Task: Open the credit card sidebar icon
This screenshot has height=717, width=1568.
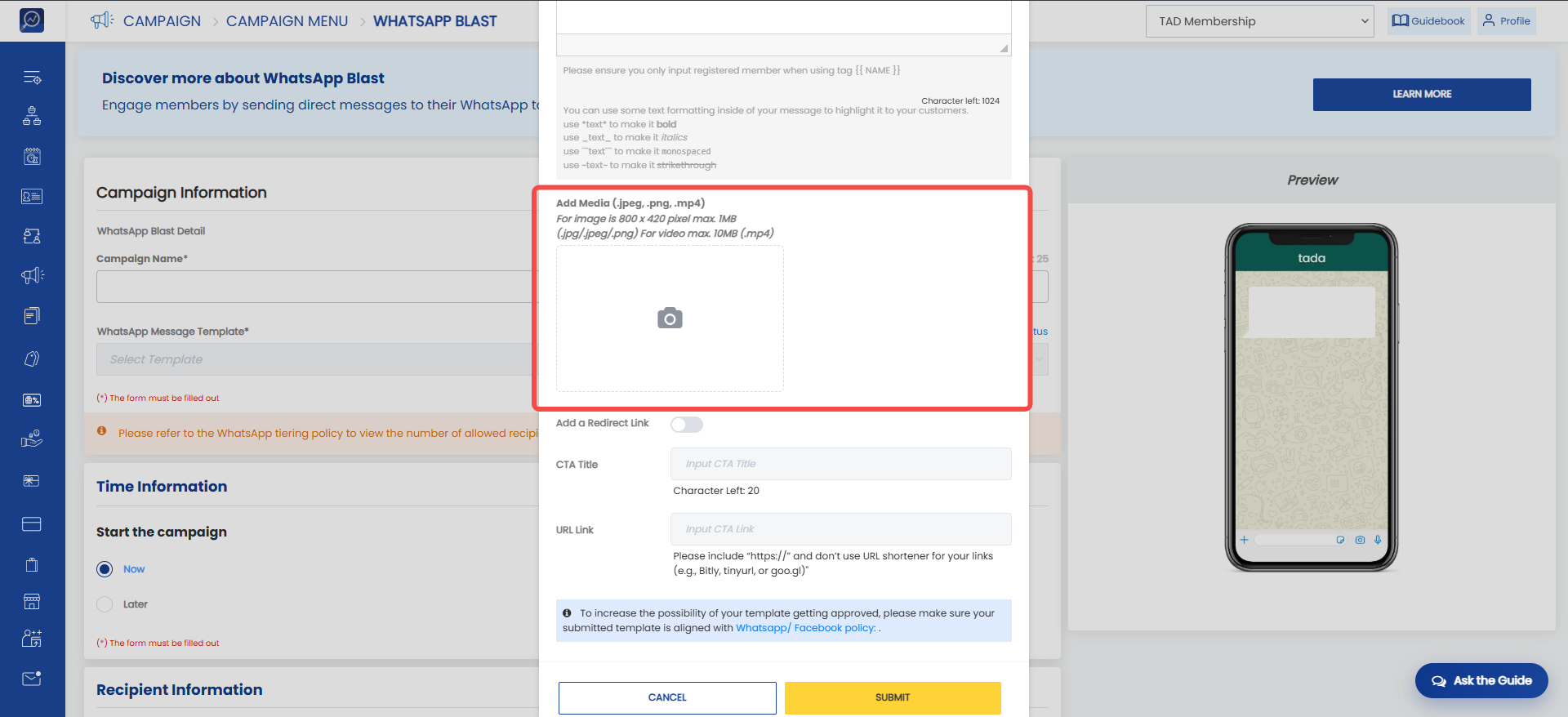Action: pyautogui.click(x=32, y=523)
